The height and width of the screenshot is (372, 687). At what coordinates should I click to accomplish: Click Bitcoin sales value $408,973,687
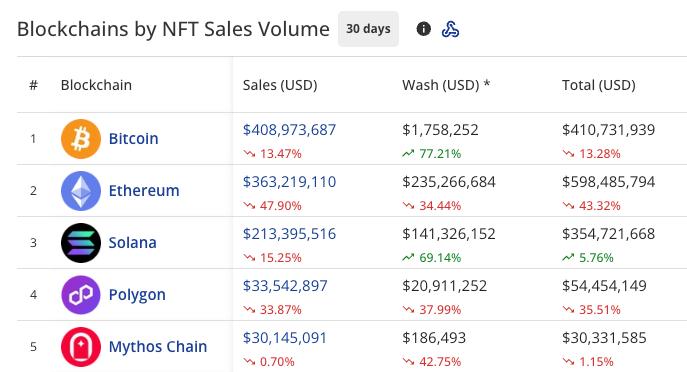290,130
